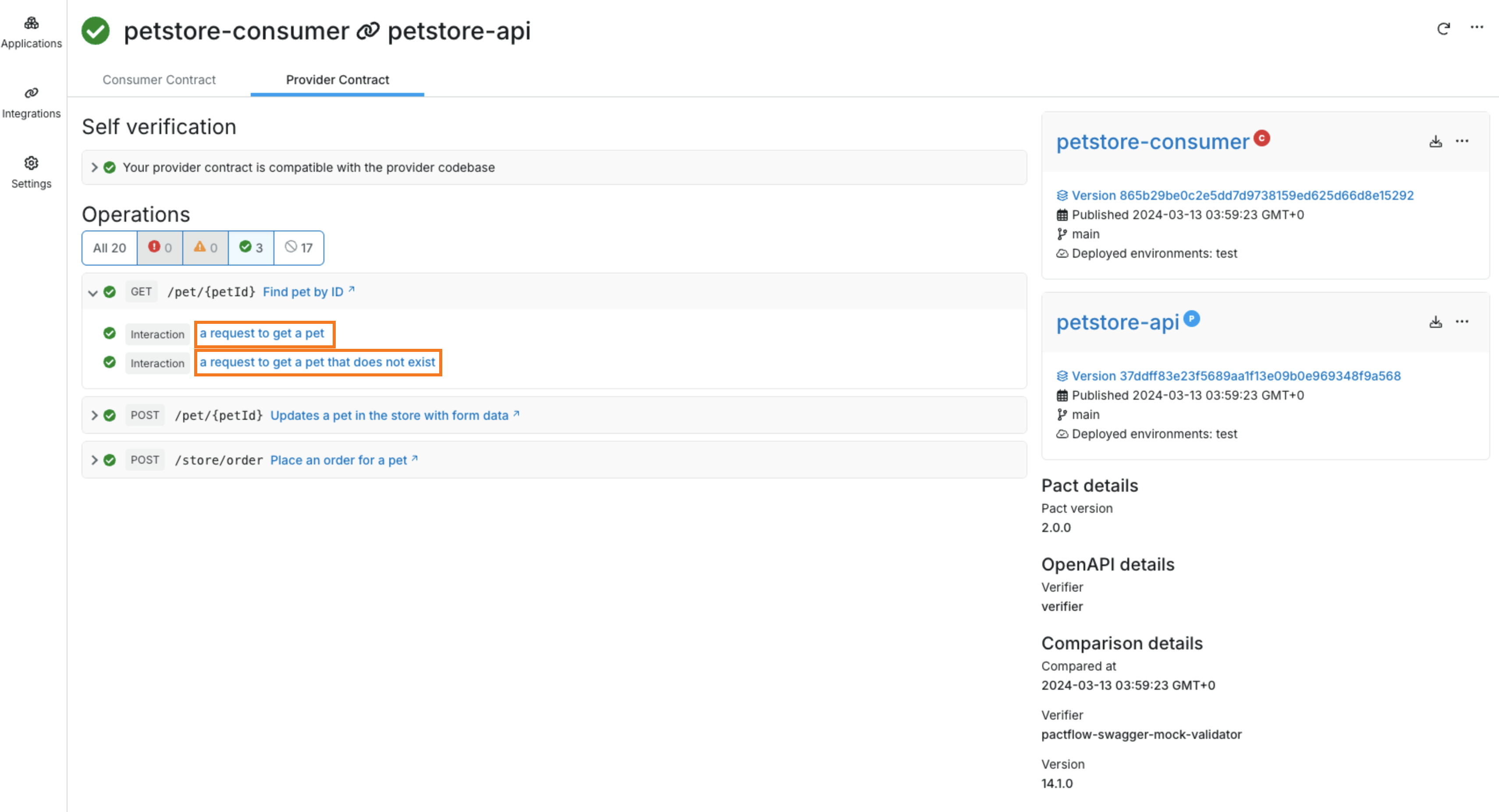Expand the POST /store/order operation

[94, 460]
